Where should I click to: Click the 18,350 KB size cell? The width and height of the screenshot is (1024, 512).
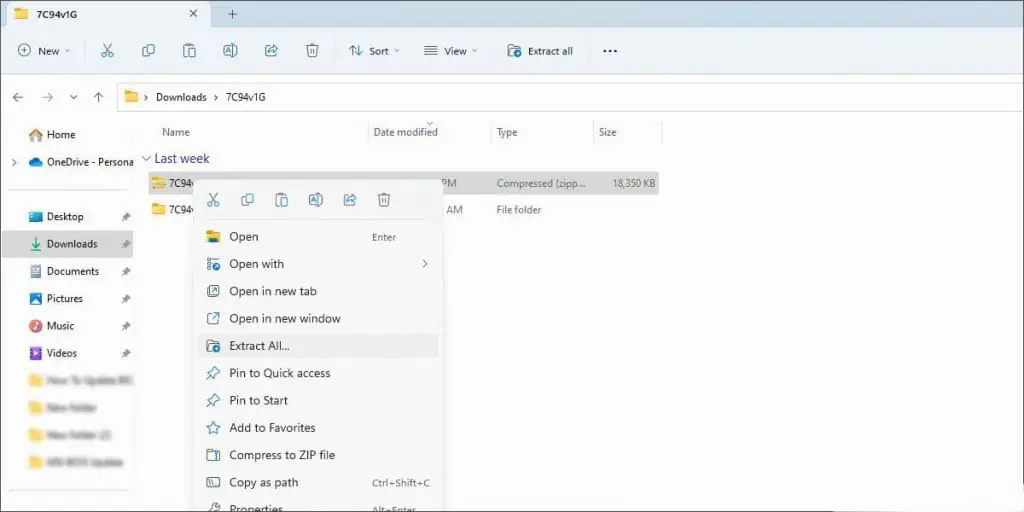(x=633, y=184)
